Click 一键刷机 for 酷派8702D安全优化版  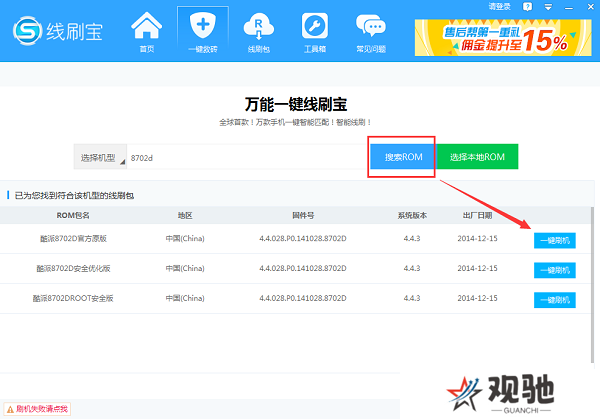pyautogui.click(x=554, y=270)
